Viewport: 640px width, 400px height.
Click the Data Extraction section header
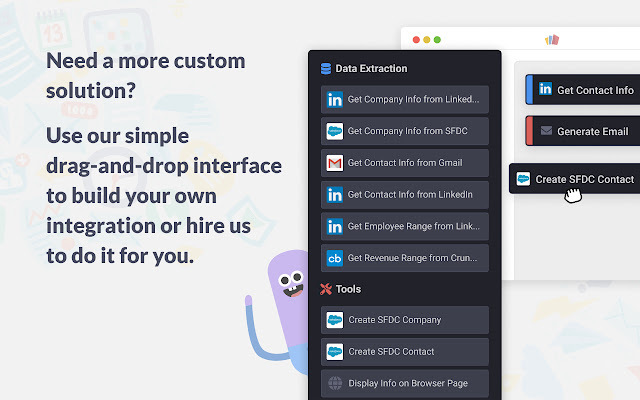pyautogui.click(x=364, y=69)
